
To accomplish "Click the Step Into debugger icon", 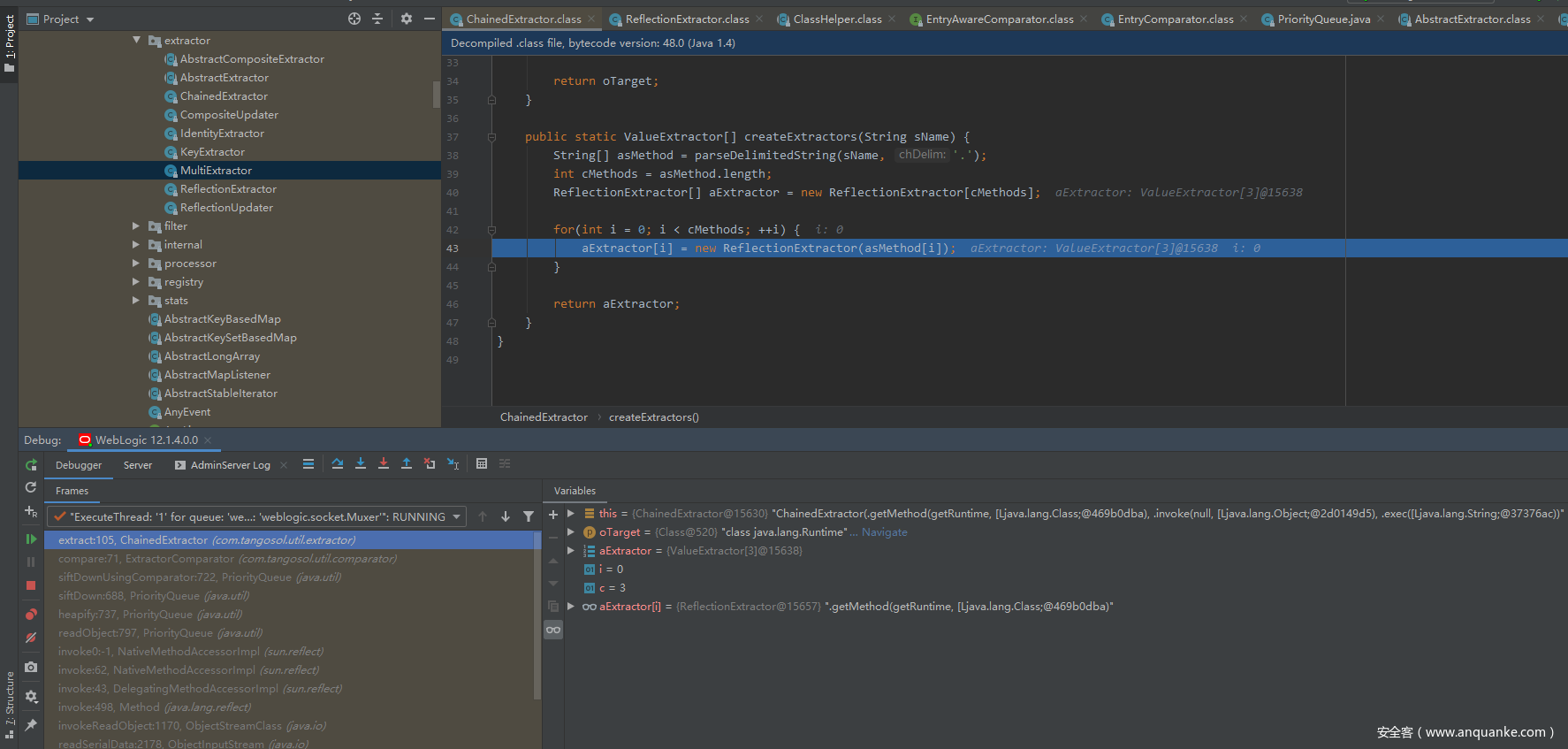I will click(x=361, y=464).
